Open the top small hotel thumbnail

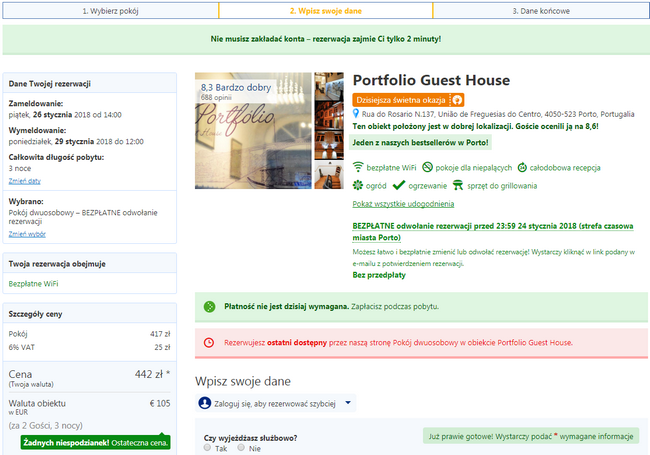coord(329,85)
